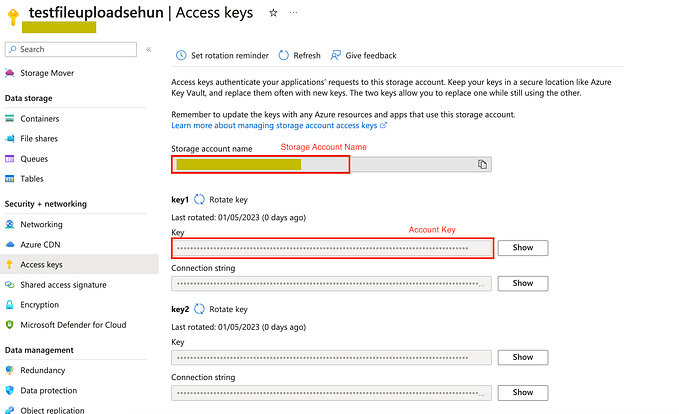Click the key1 Key field
The width and height of the screenshot is (679, 414).
pyautogui.click(x=332, y=248)
